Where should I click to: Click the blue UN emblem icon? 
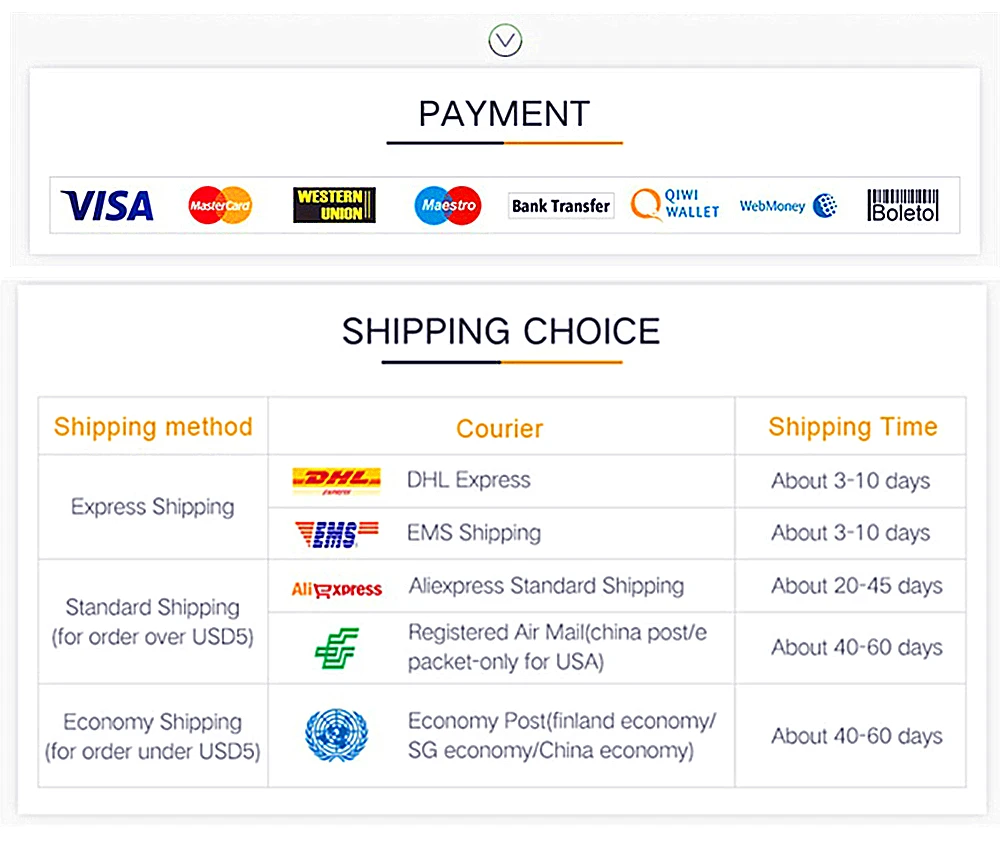pyautogui.click(x=336, y=735)
